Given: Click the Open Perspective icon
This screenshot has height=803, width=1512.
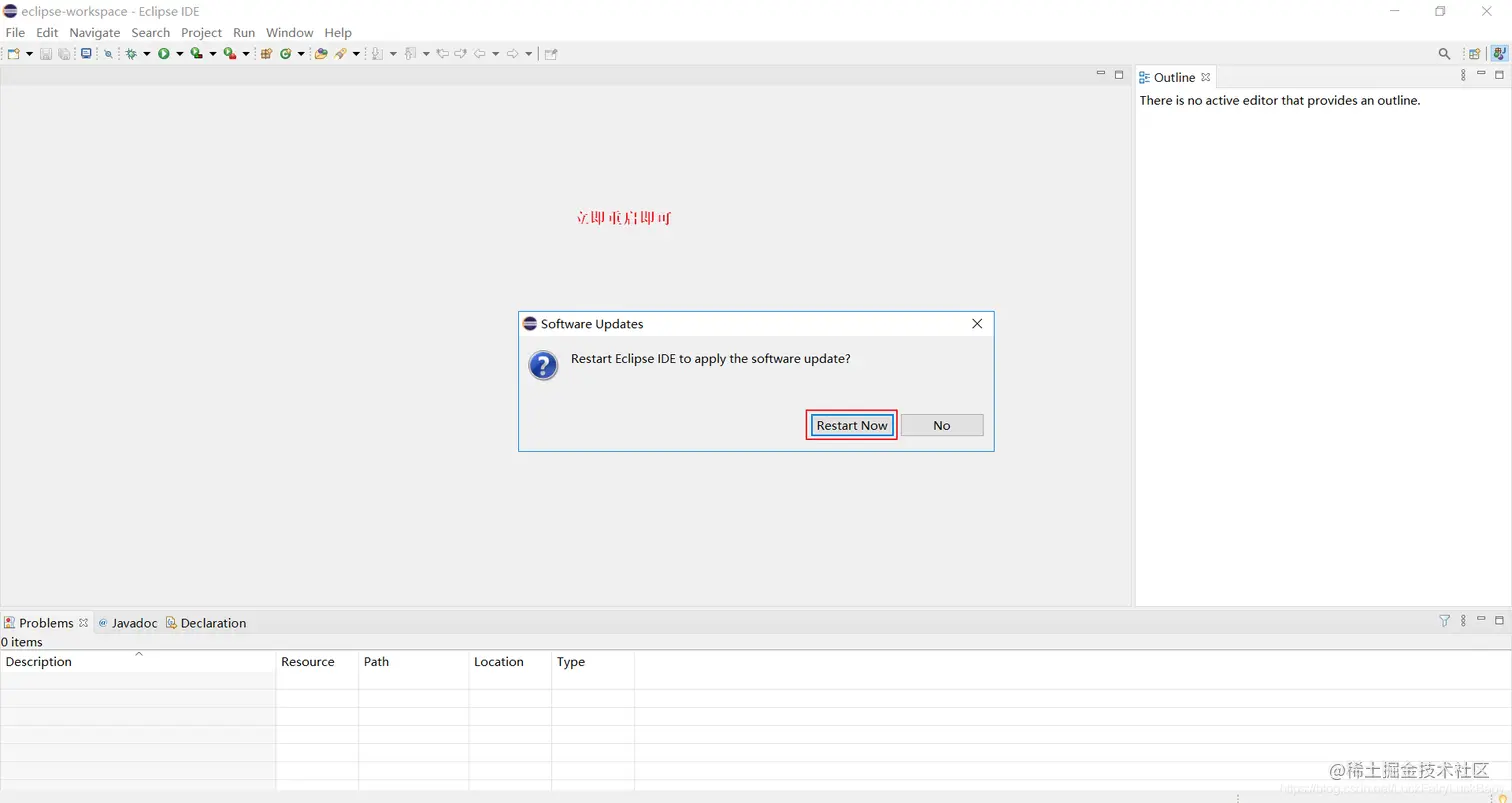Looking at the screenshot, I should point(1474,54).
